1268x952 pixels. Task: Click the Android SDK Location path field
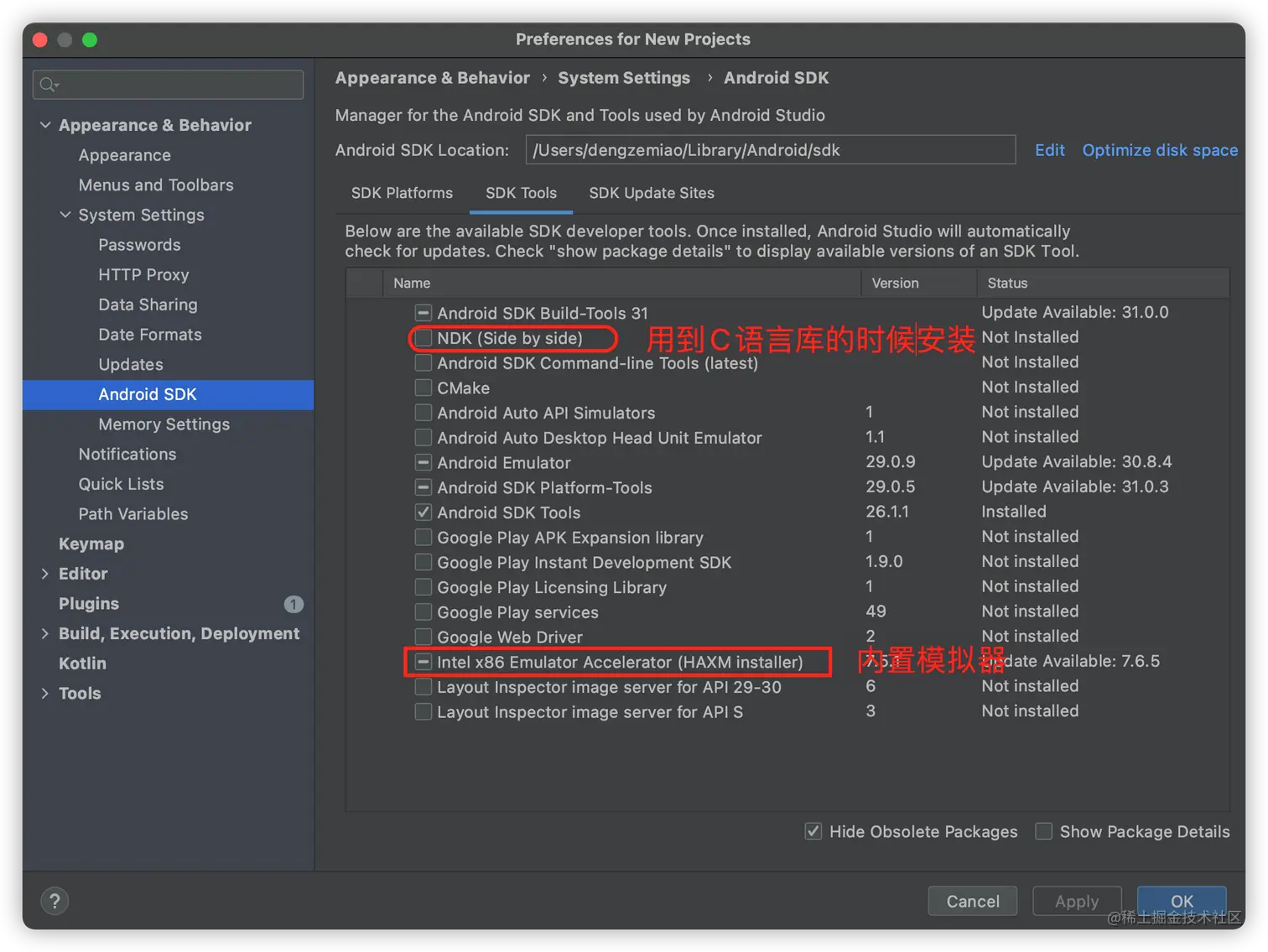(770, 150)
